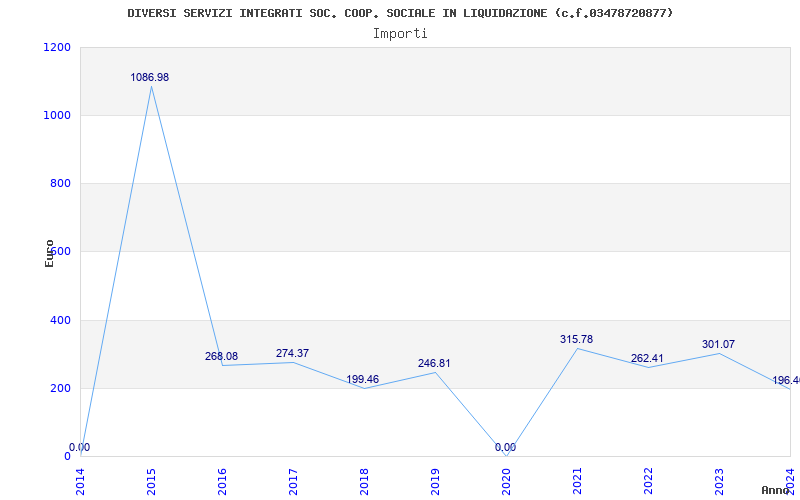Screen dimensions: 800x500
Task: Click the y-axis value 200
Action: click(60, 388)
